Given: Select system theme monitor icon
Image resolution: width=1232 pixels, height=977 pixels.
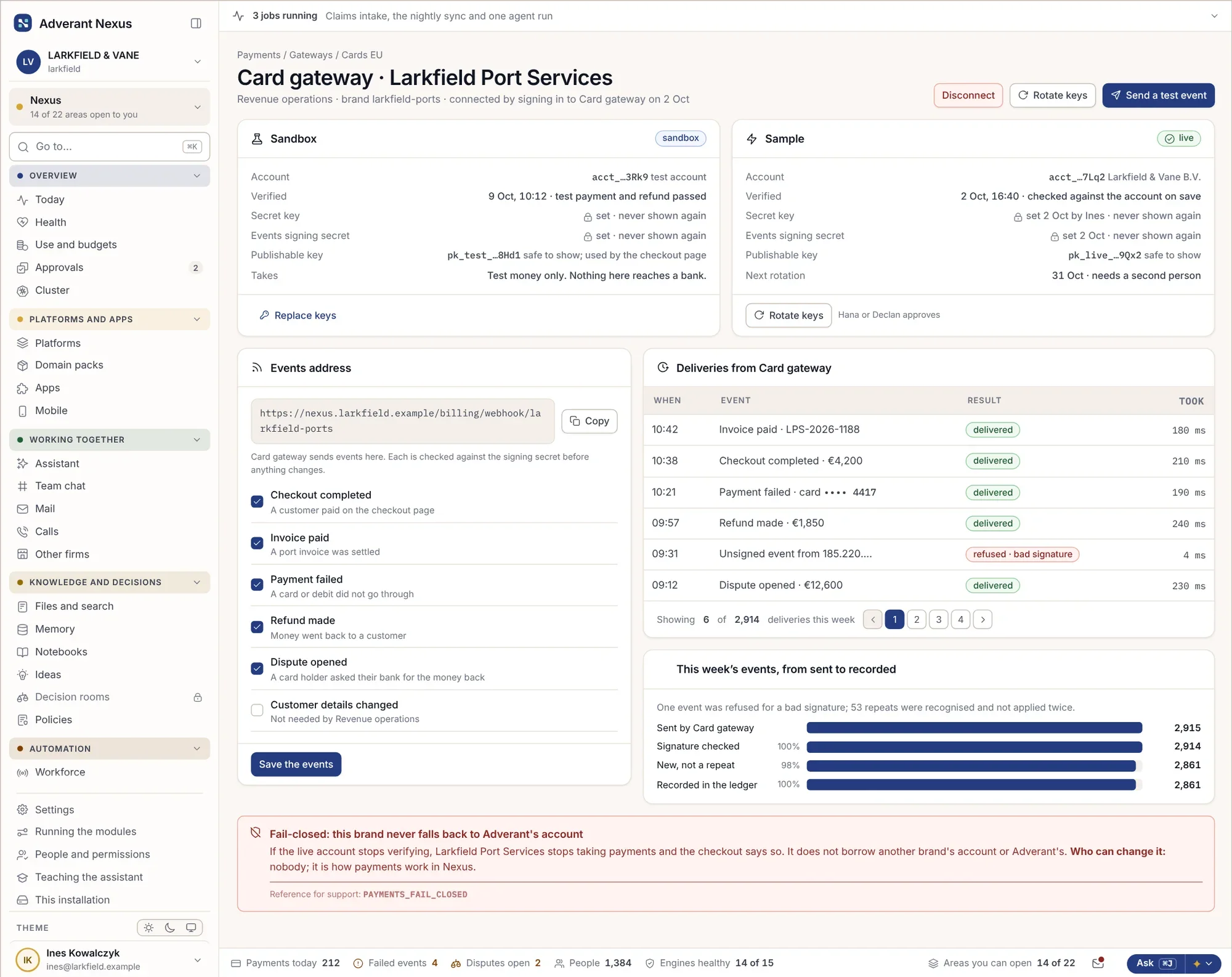Looking at the screenshot, I should [x=191, y=928].
